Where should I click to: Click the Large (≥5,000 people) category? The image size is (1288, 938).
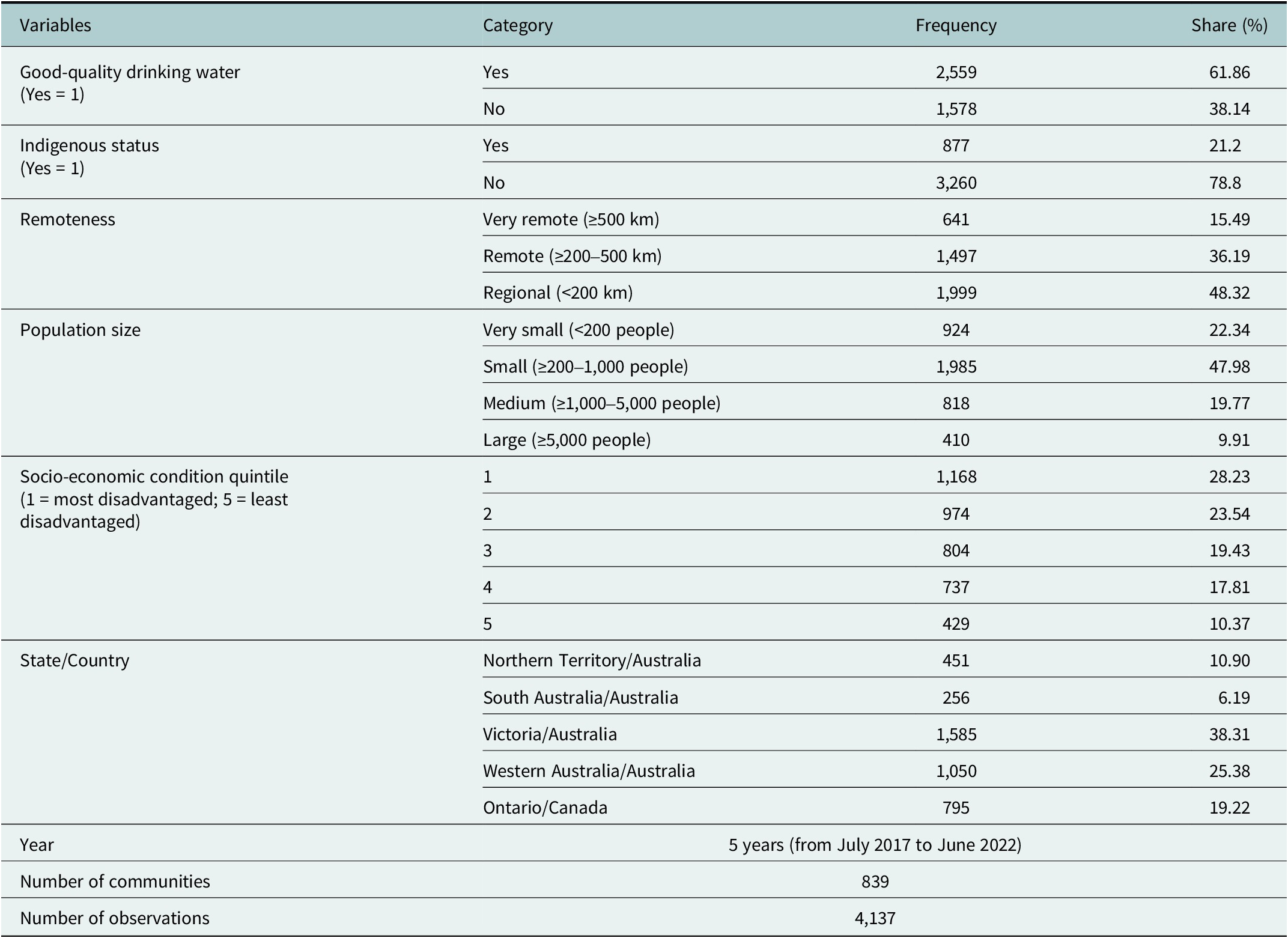pos(567,440)
